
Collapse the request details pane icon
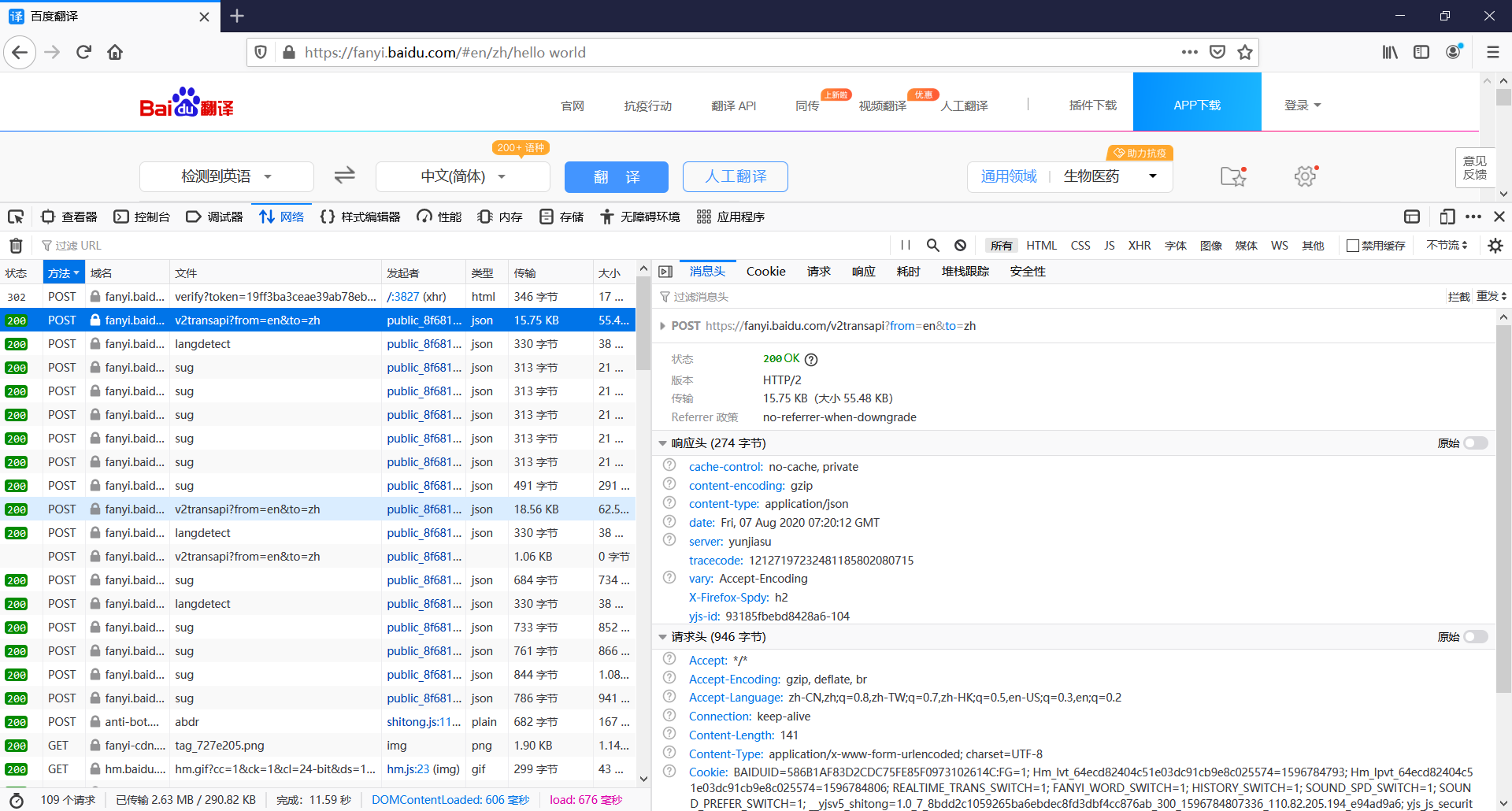click(x=665, y=272)
